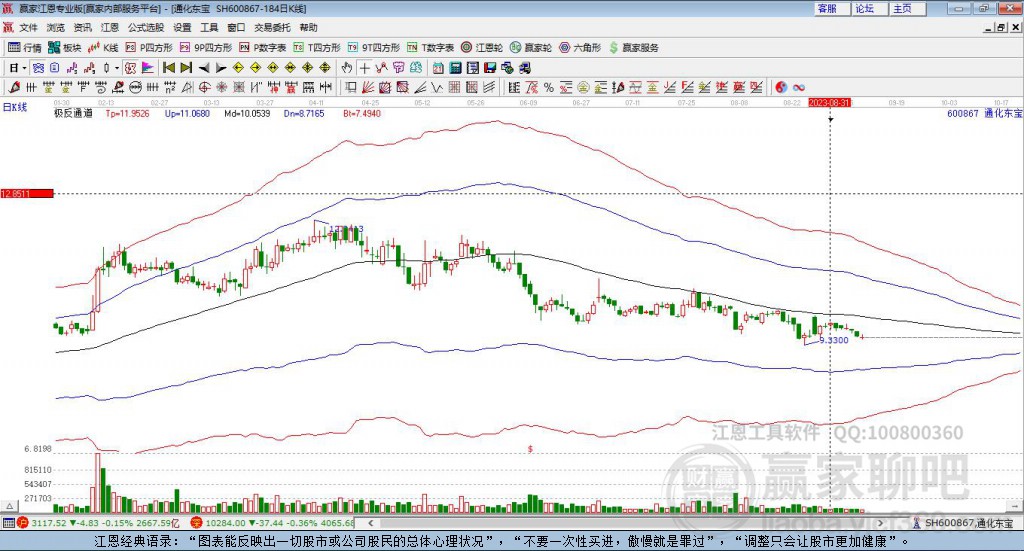Screen dimensions: 1024x551
Task: Jump to last bar icon
Action: [x=186, y=68]
